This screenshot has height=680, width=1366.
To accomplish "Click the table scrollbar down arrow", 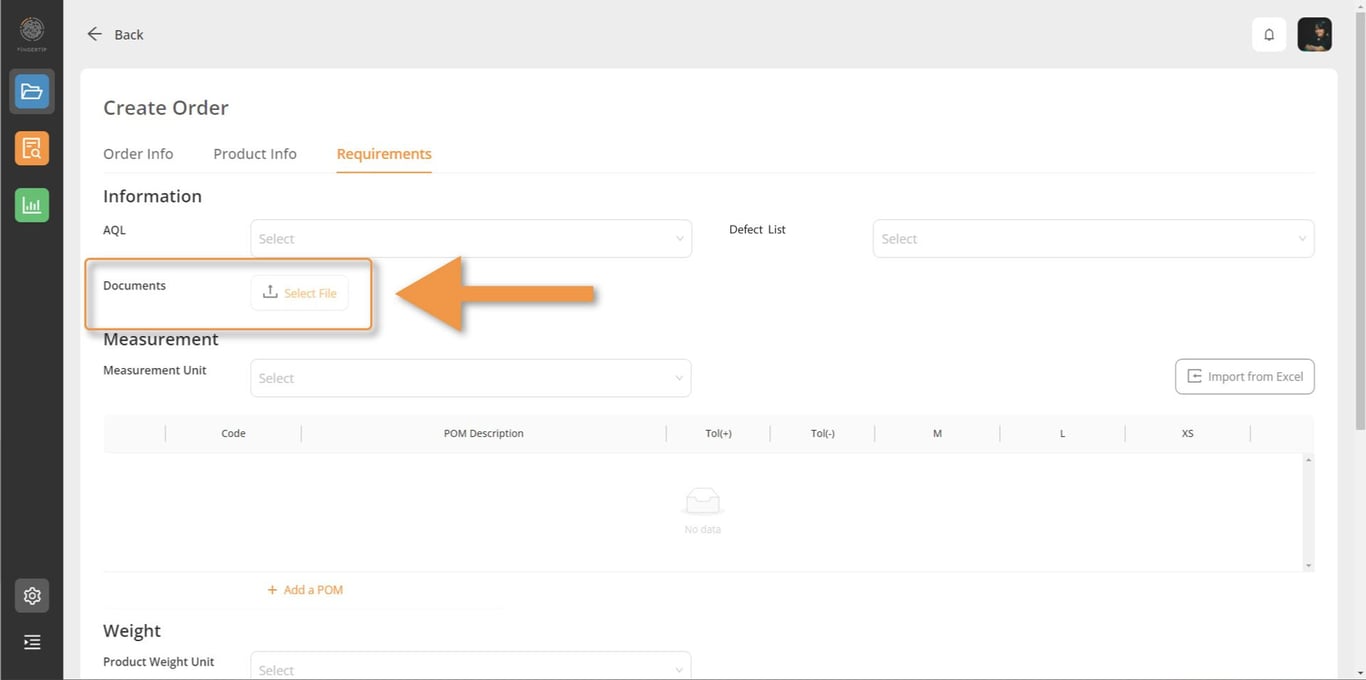I will (1308, 566).
